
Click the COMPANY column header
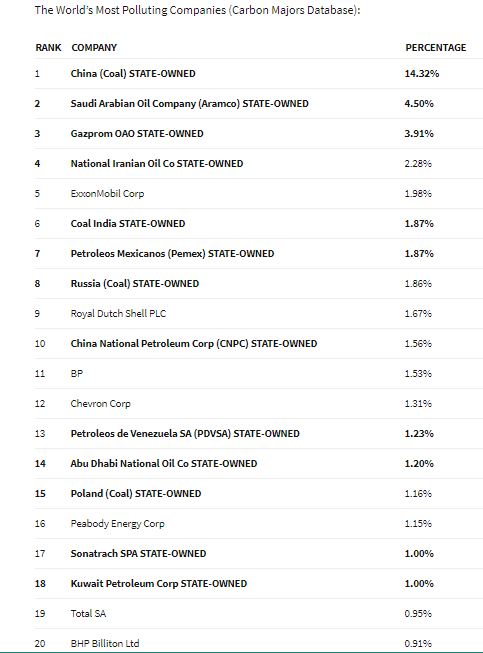pos(94,47)
